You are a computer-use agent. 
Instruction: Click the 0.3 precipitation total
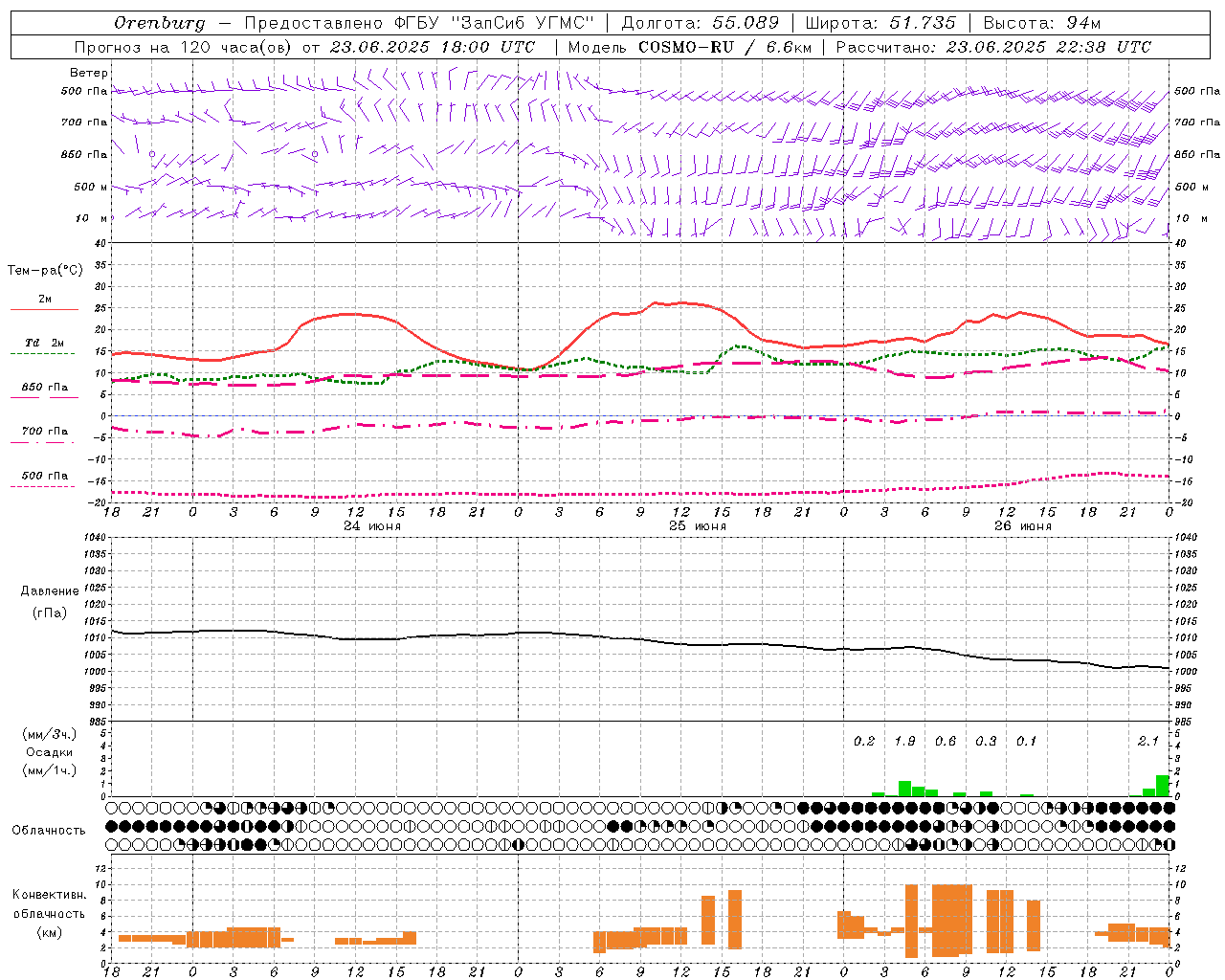click(x=986, y=741)
